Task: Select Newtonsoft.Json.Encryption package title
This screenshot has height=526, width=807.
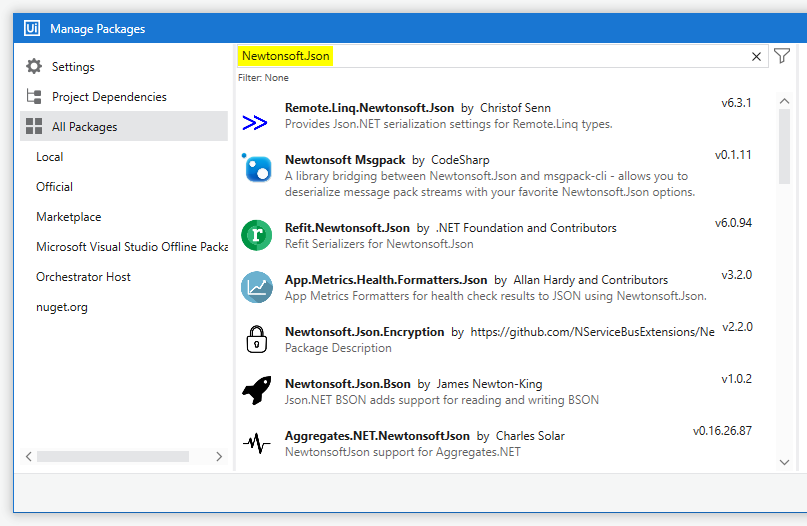Action: pyautogui.click(x=364, y=331)
